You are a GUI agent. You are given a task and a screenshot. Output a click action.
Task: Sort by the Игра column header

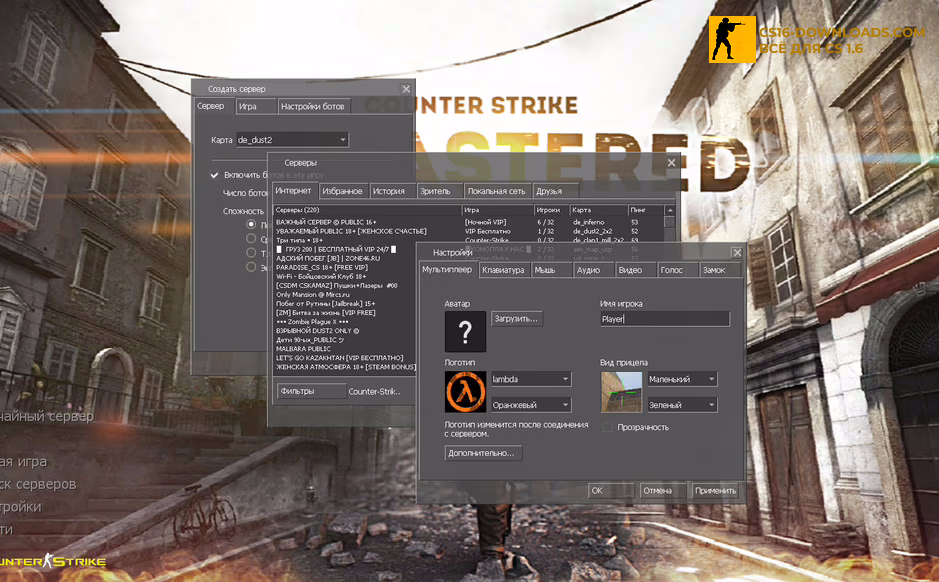click(x=498, y=210)
